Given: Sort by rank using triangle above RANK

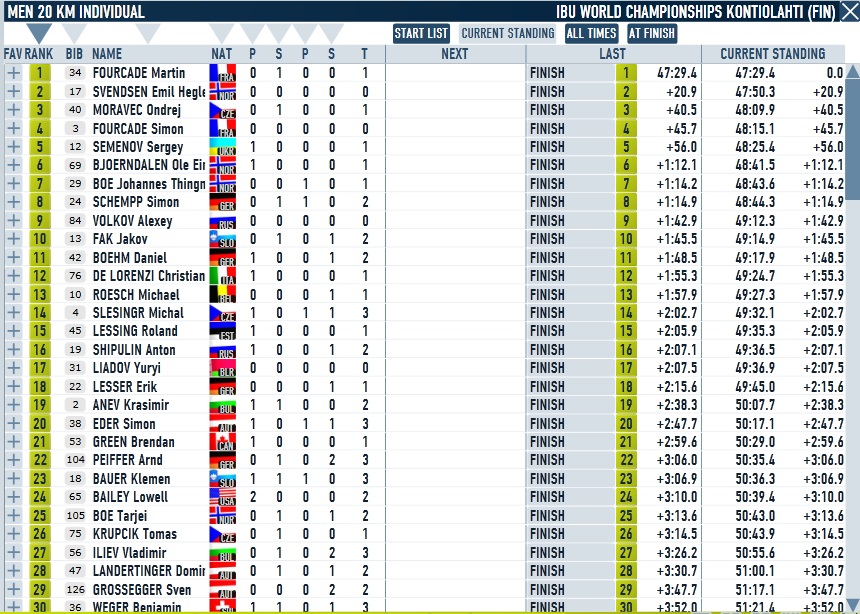Looking at the screenshot, I should coord(39,33).
